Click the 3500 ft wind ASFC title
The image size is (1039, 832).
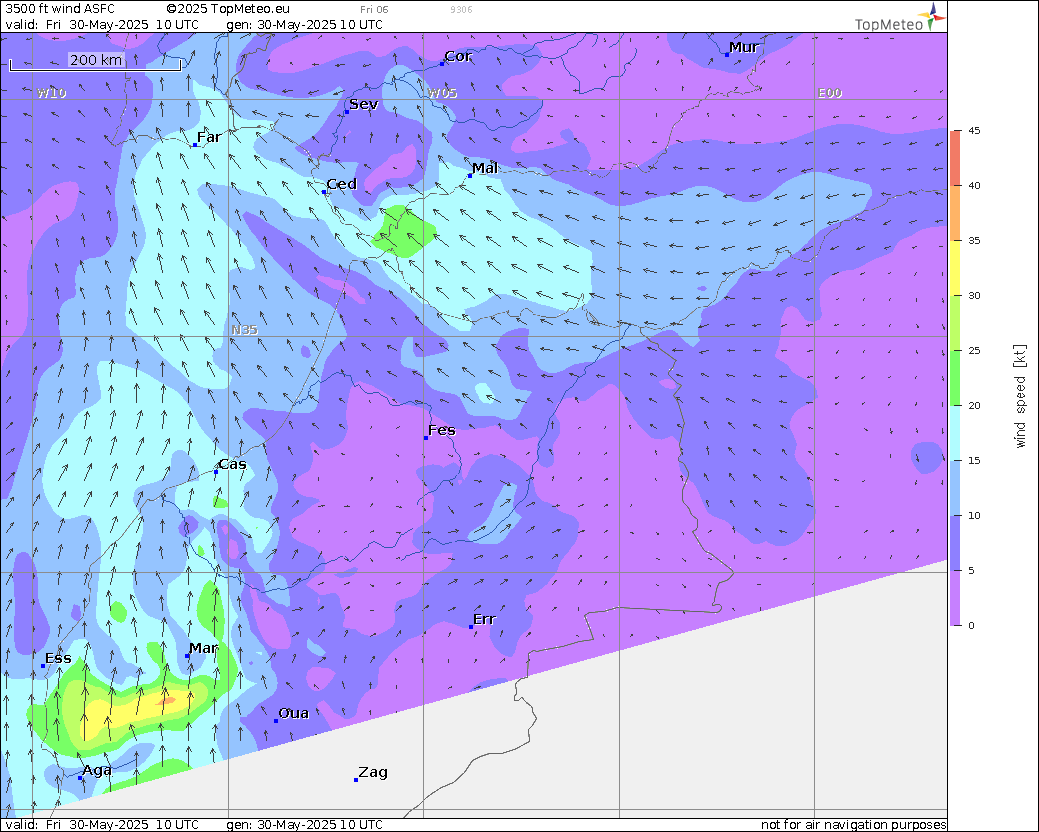pyautogui.click(x=60, y=9)
